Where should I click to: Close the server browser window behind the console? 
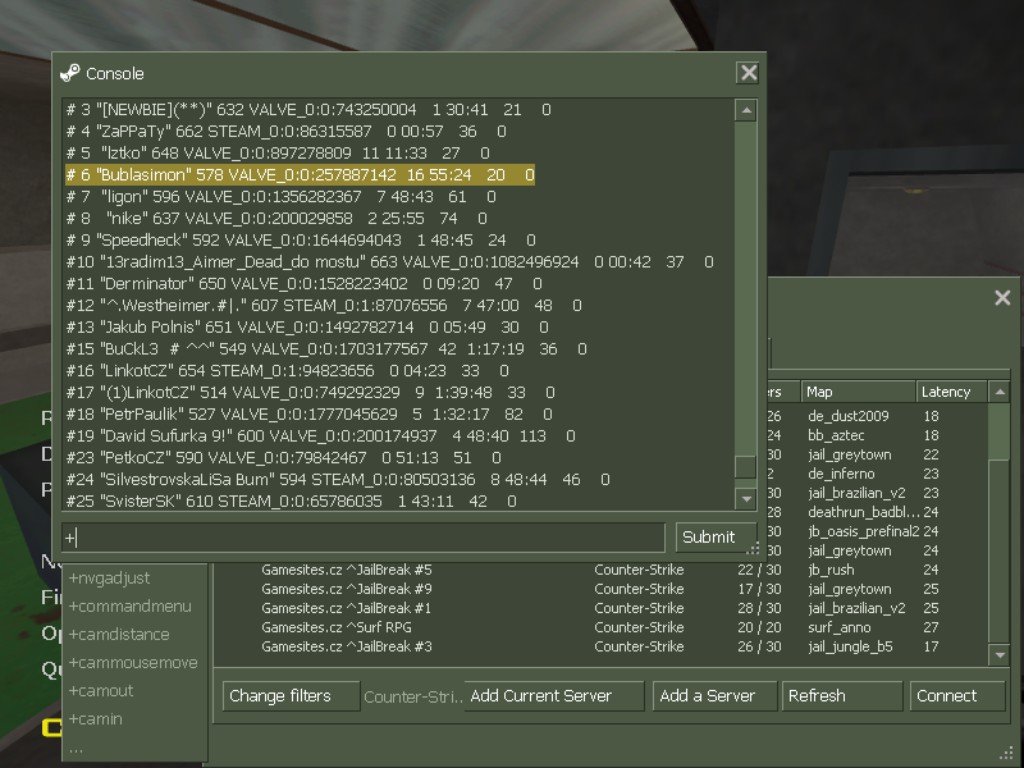coord(1002,298)
